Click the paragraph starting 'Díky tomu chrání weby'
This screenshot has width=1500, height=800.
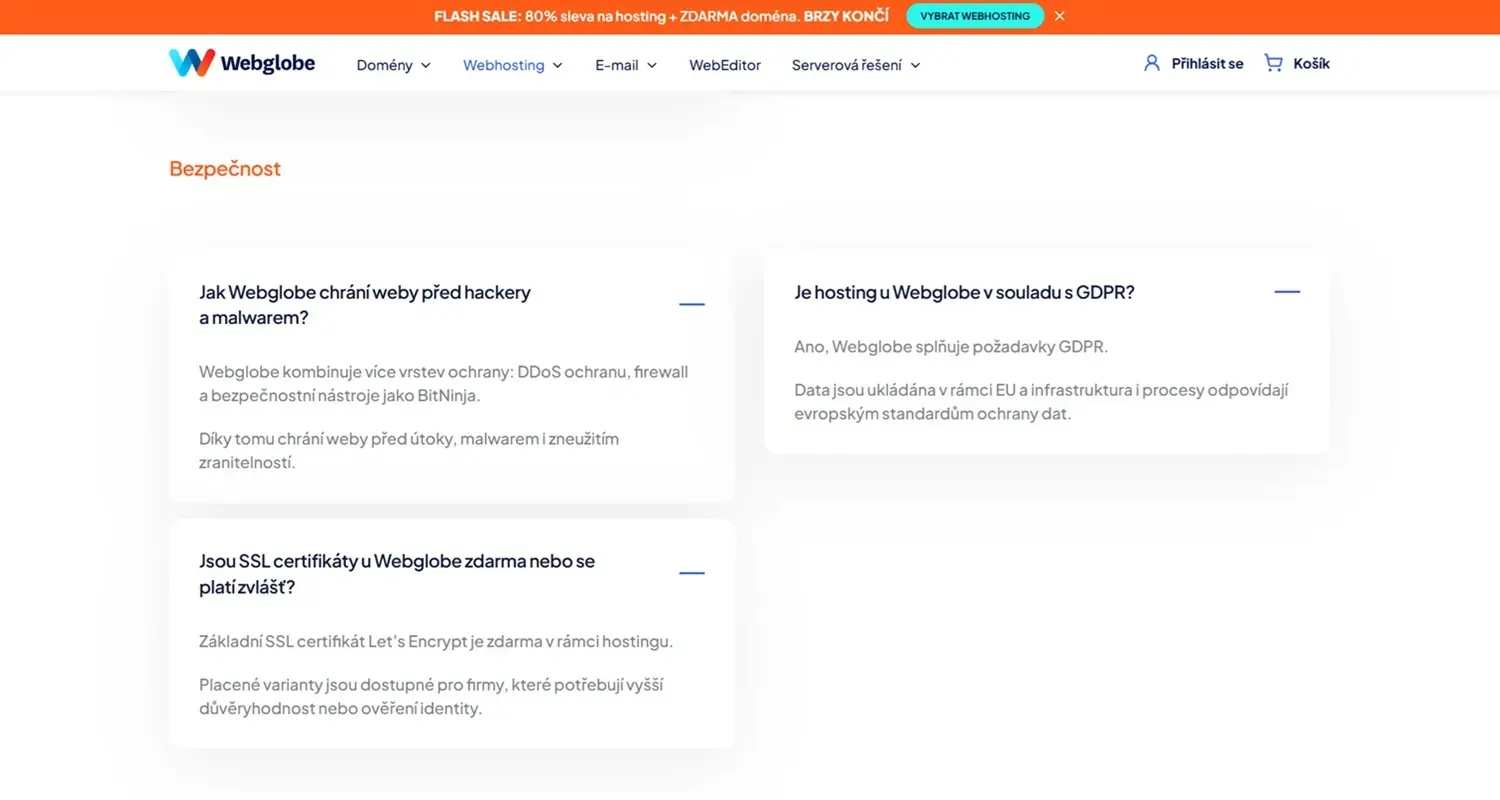tap(409, 451)
